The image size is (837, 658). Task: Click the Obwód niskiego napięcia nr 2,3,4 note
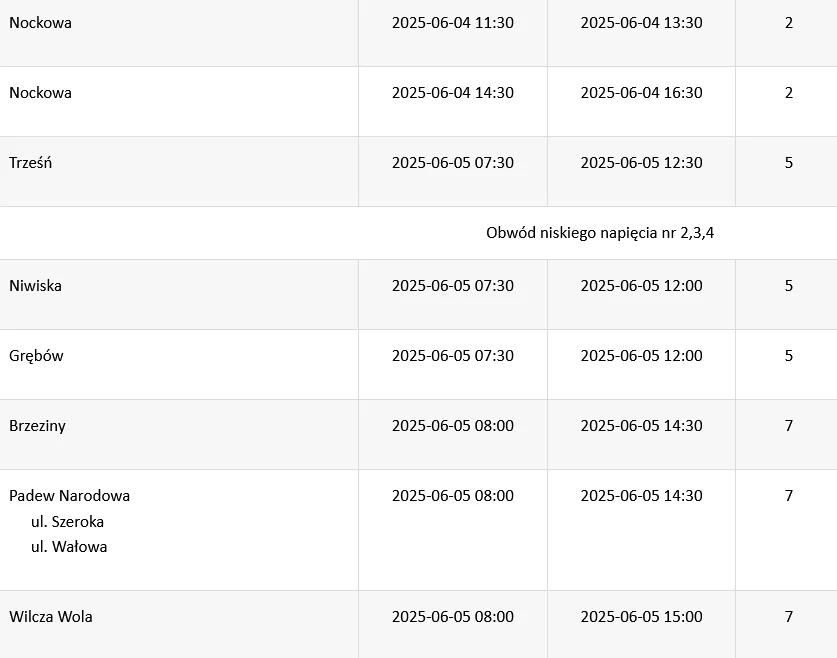tap(599, 233)
